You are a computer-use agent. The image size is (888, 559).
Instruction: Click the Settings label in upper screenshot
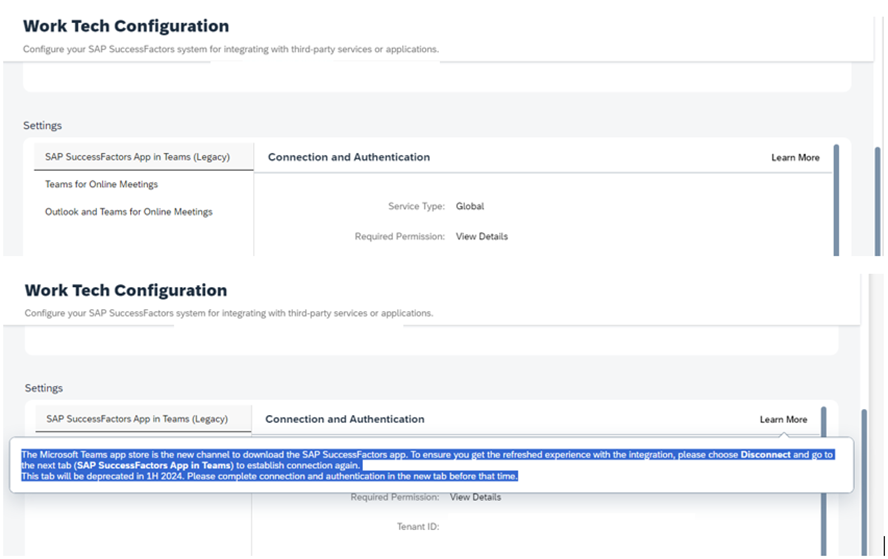point(42,125)
